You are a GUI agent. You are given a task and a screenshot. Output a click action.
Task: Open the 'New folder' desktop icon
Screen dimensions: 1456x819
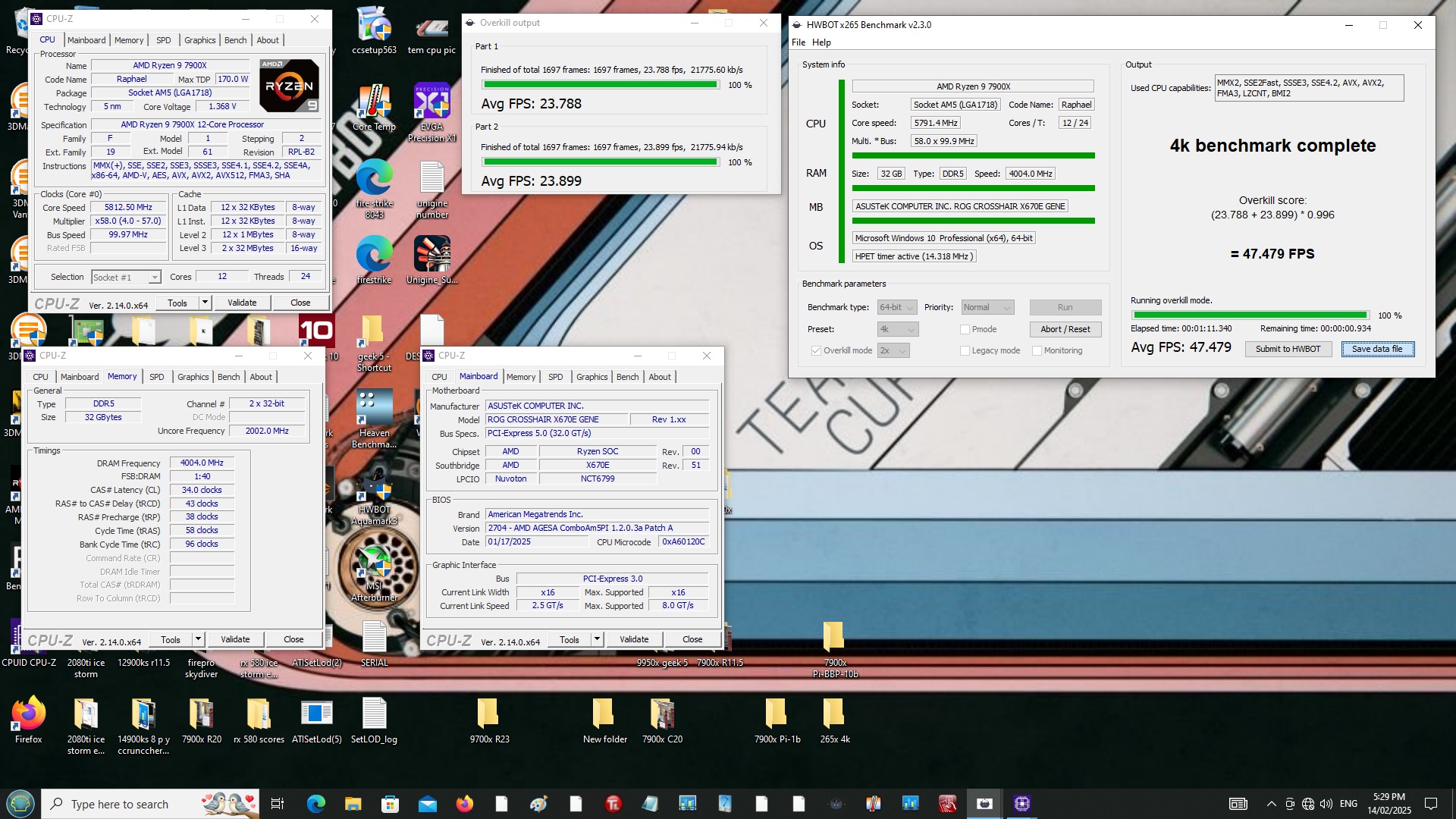[x=604, y=720]
